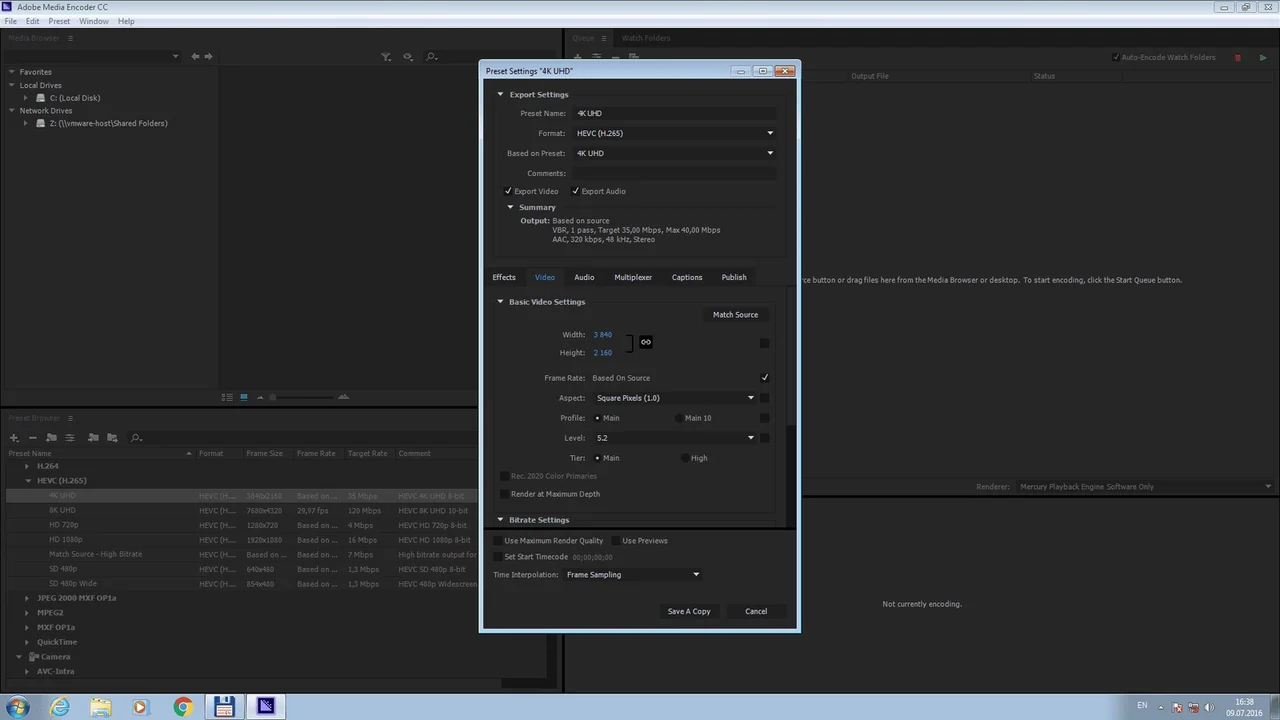The width and height of the screenshot is (1280, 720).
Task: Open the Format HEVC (H.265) dropdown
Action: (x=674, y=133)
